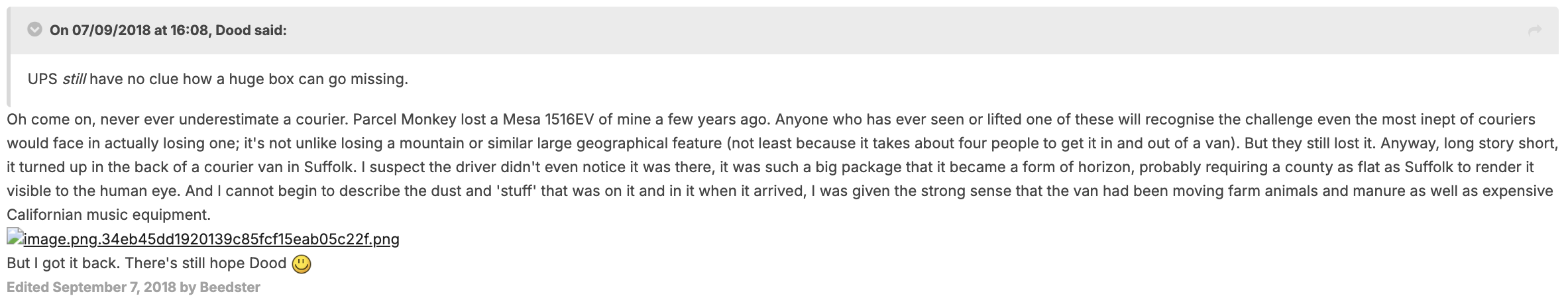Click the italic word 'still' in the quote
The width and height of the screenshot is (1568, 298).
(74, 79)
